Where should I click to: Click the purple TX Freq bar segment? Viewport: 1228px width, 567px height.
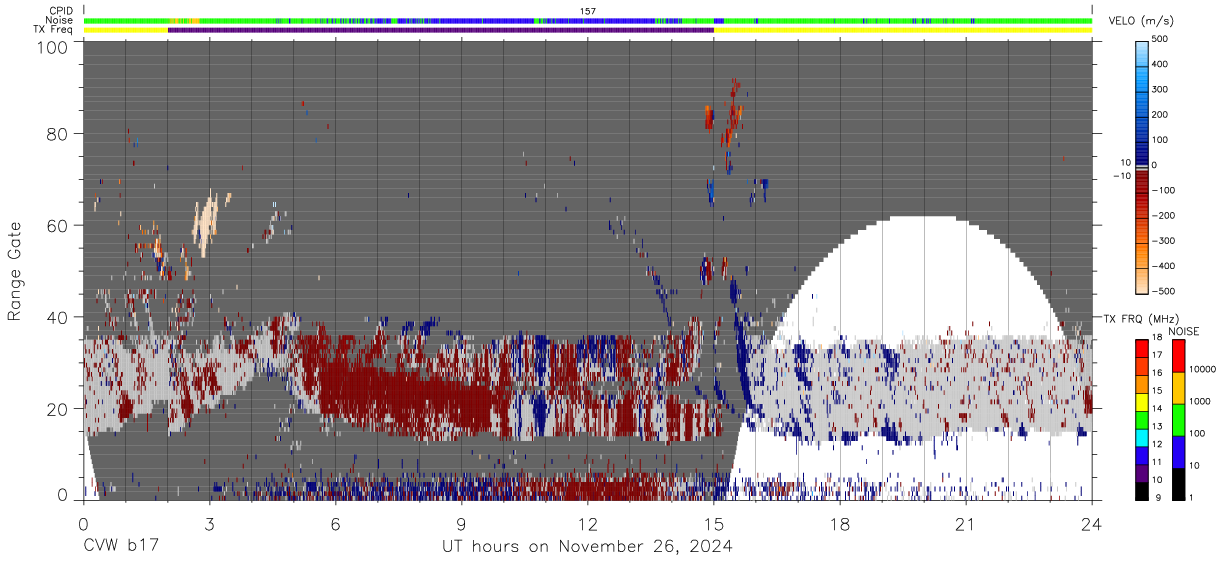(x=441, y=30)
